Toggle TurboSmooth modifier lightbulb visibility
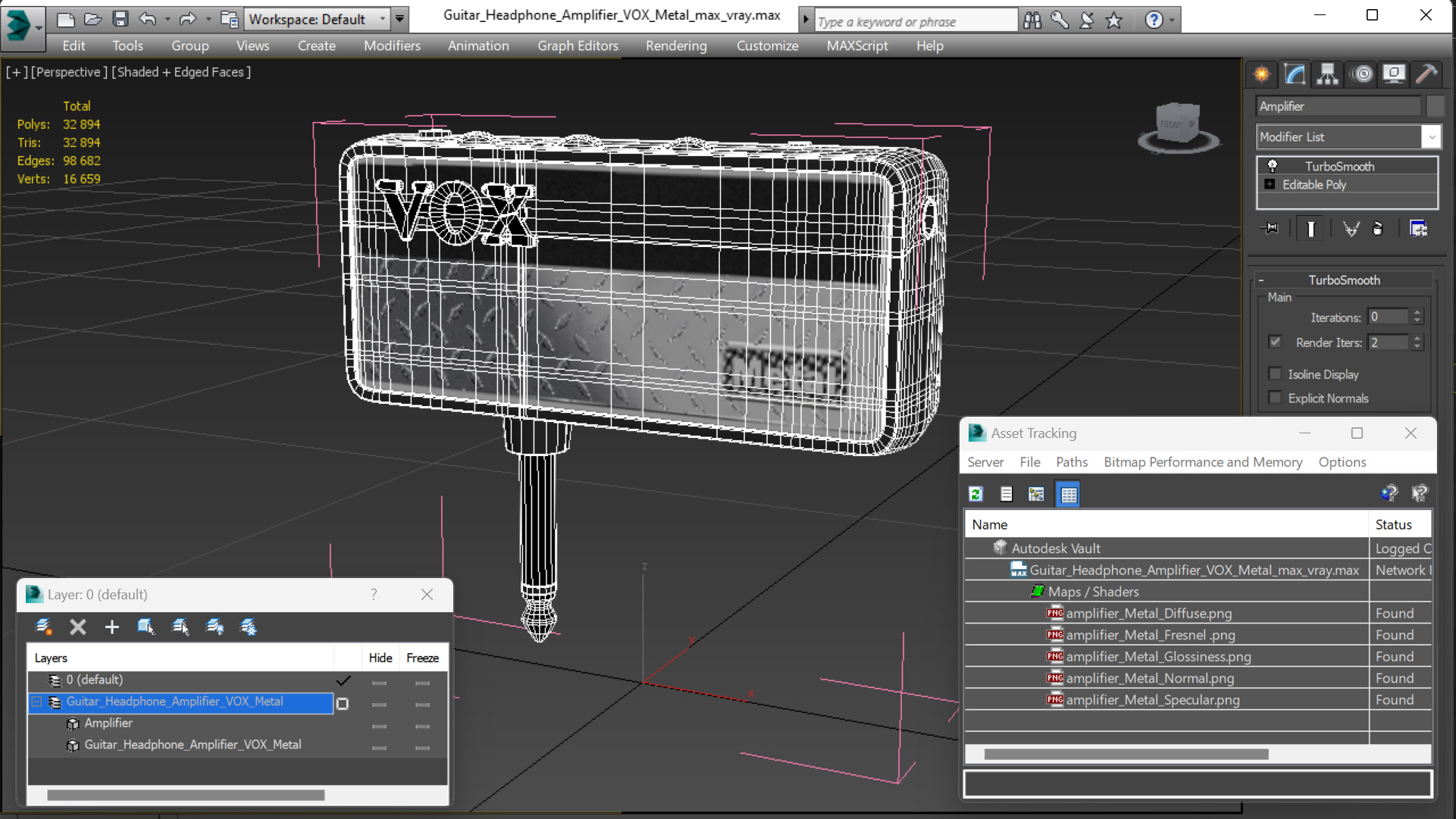 [x=1272, y=166]
